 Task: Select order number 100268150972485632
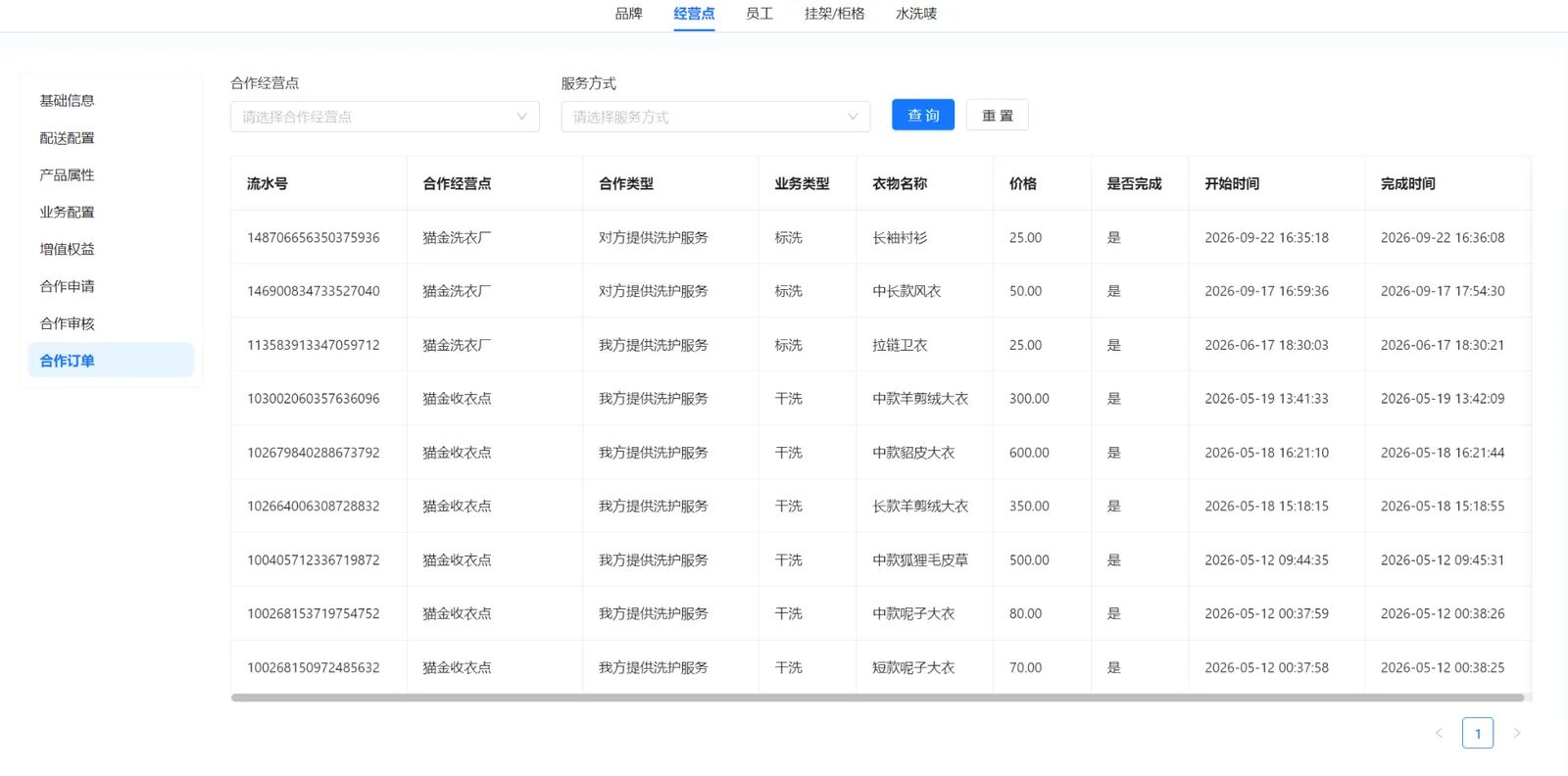click(x=314, y=667)
